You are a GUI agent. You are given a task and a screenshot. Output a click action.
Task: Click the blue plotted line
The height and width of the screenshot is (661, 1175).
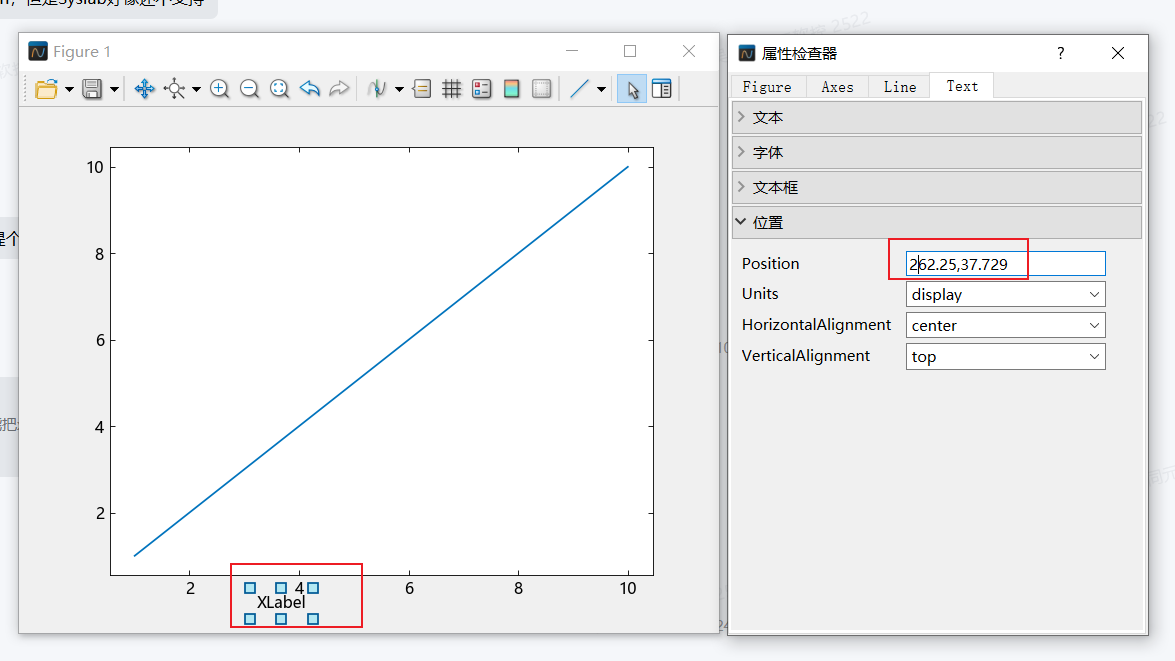(381, 361)
